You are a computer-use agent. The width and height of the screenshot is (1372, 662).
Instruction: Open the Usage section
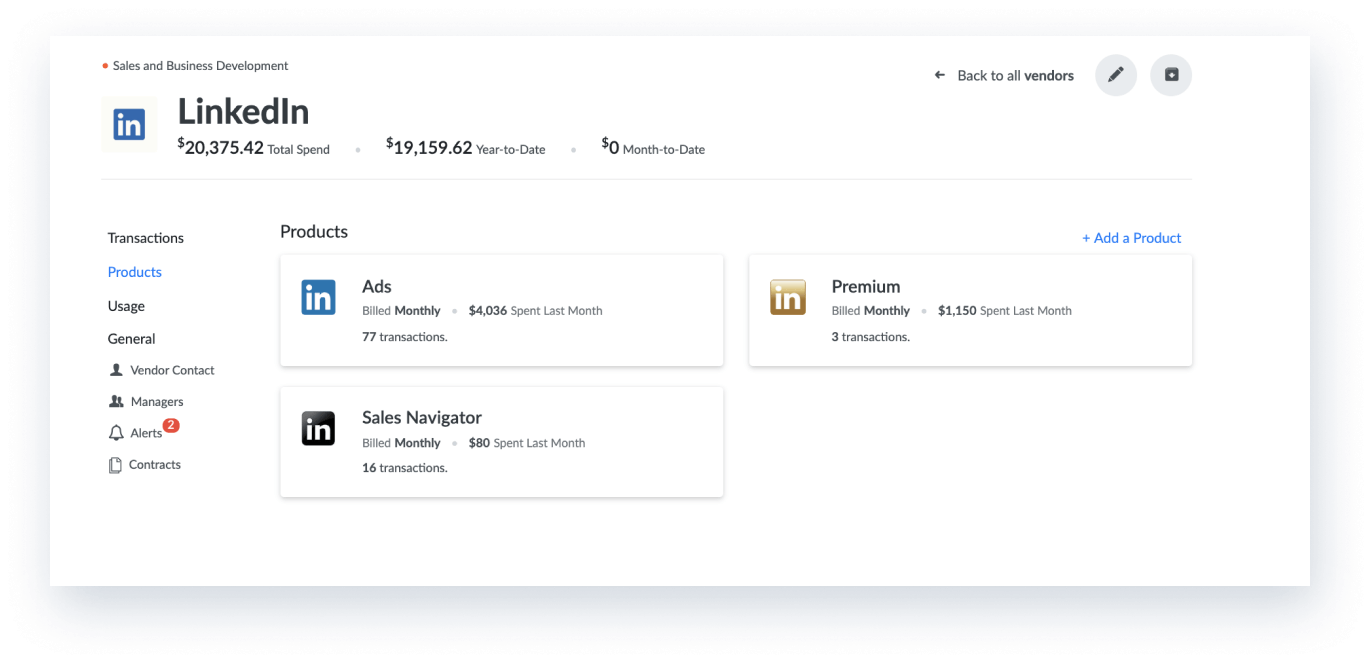click(x=126, y=306)
